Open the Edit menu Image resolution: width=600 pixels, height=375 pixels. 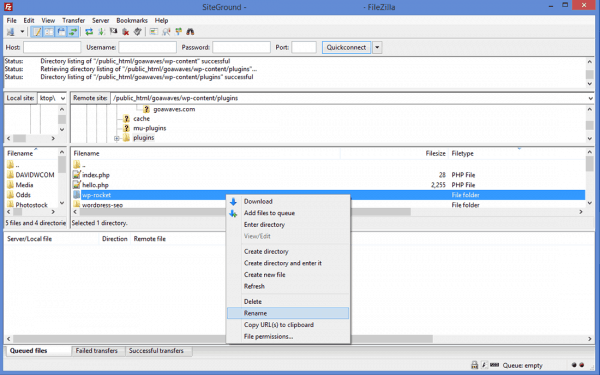point(29,20)
